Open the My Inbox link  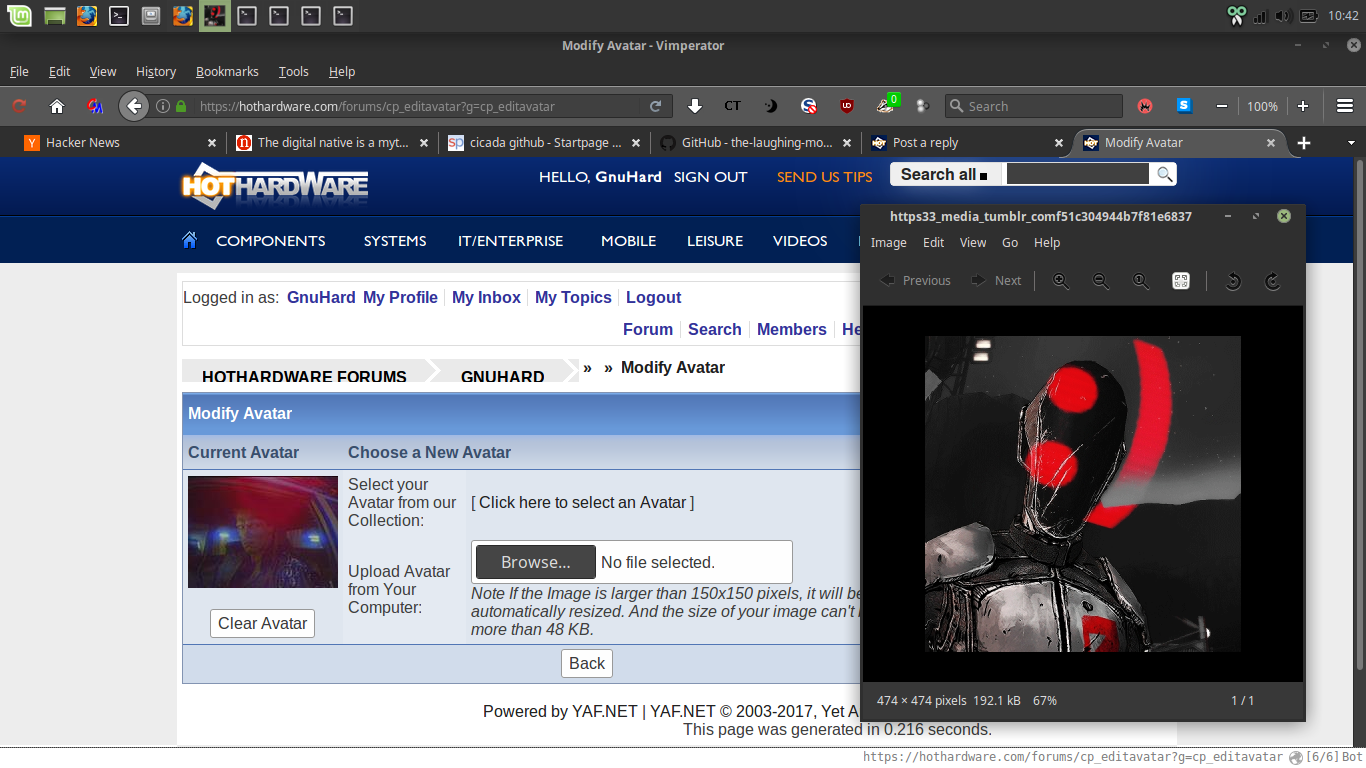486,297
